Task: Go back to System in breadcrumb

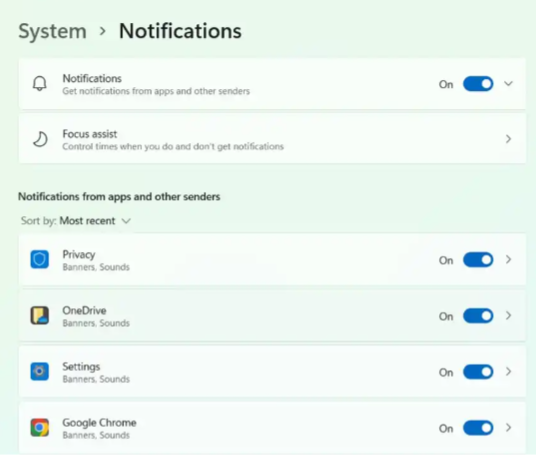Action: pos(52,31)
